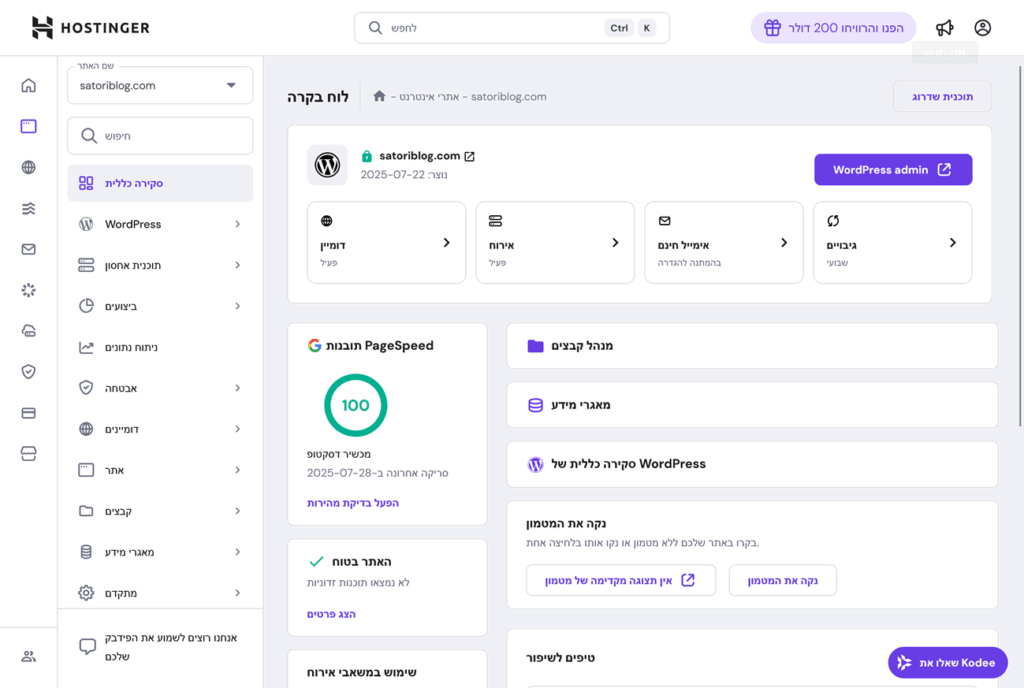Expand the WordPress sidebar menu
1024x688 pixels.
160,224
